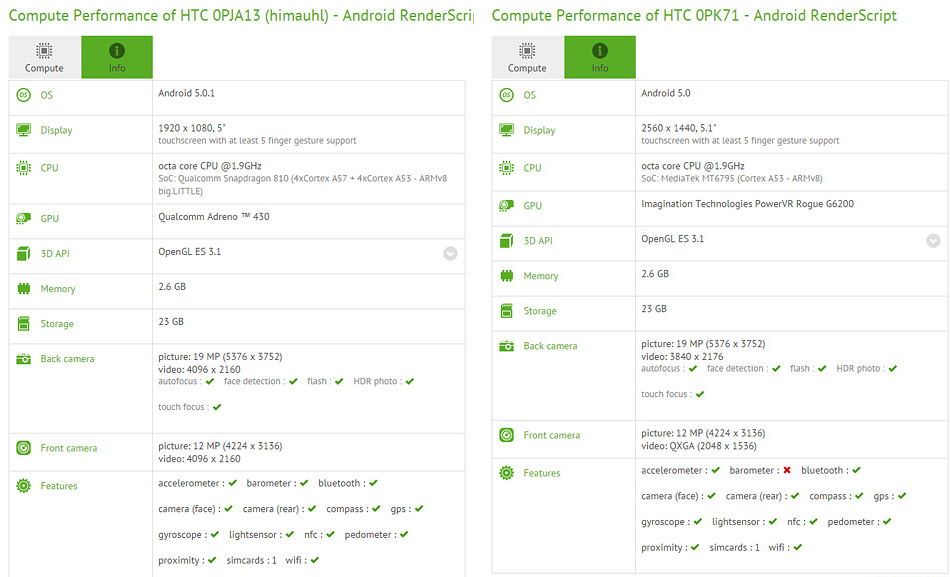Click the OS icon in the 0PK71 panel

507,95
